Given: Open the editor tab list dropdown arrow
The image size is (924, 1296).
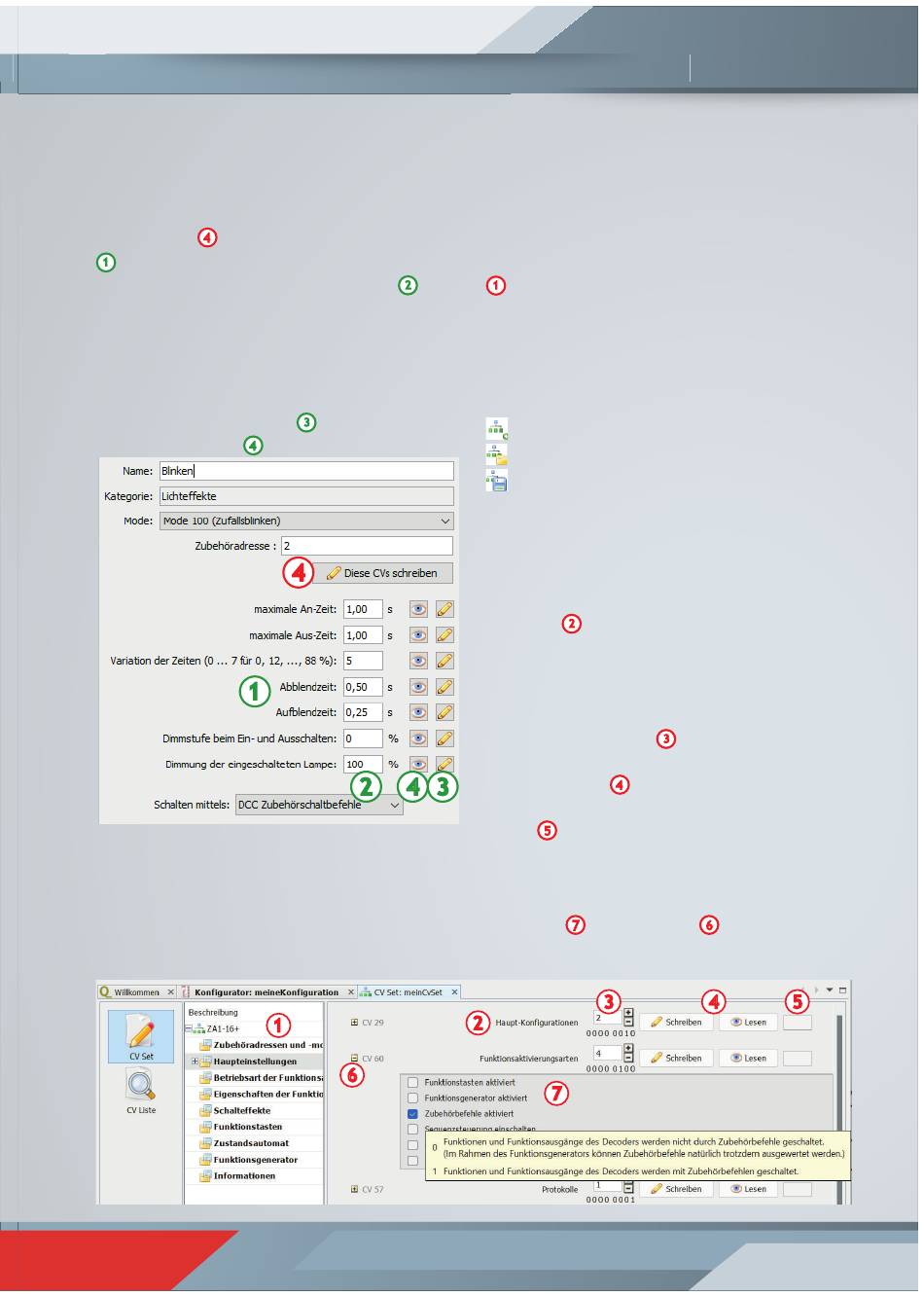Looking at the screenshot, I should 830,990.
